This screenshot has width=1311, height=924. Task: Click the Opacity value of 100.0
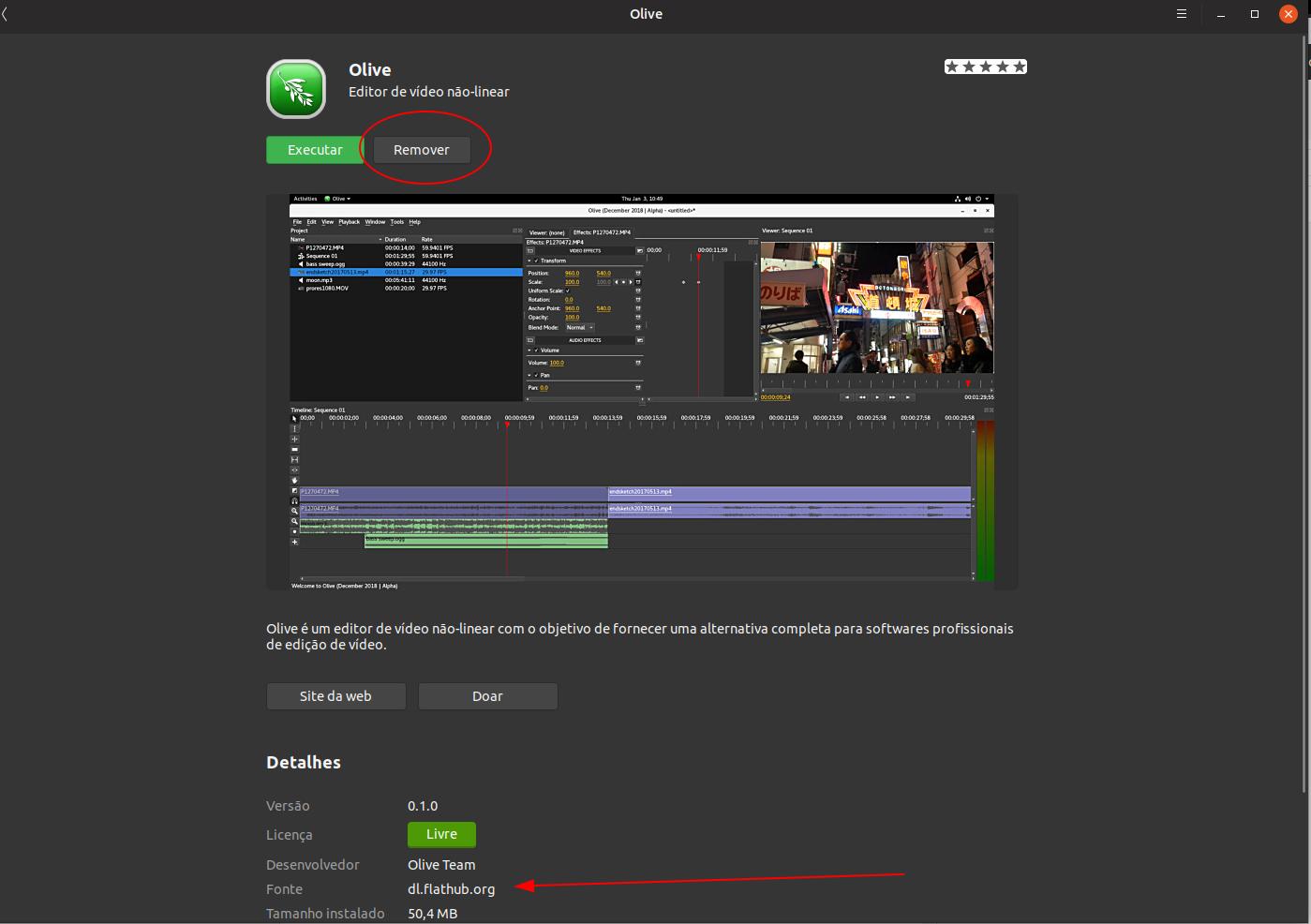(573, 317)
